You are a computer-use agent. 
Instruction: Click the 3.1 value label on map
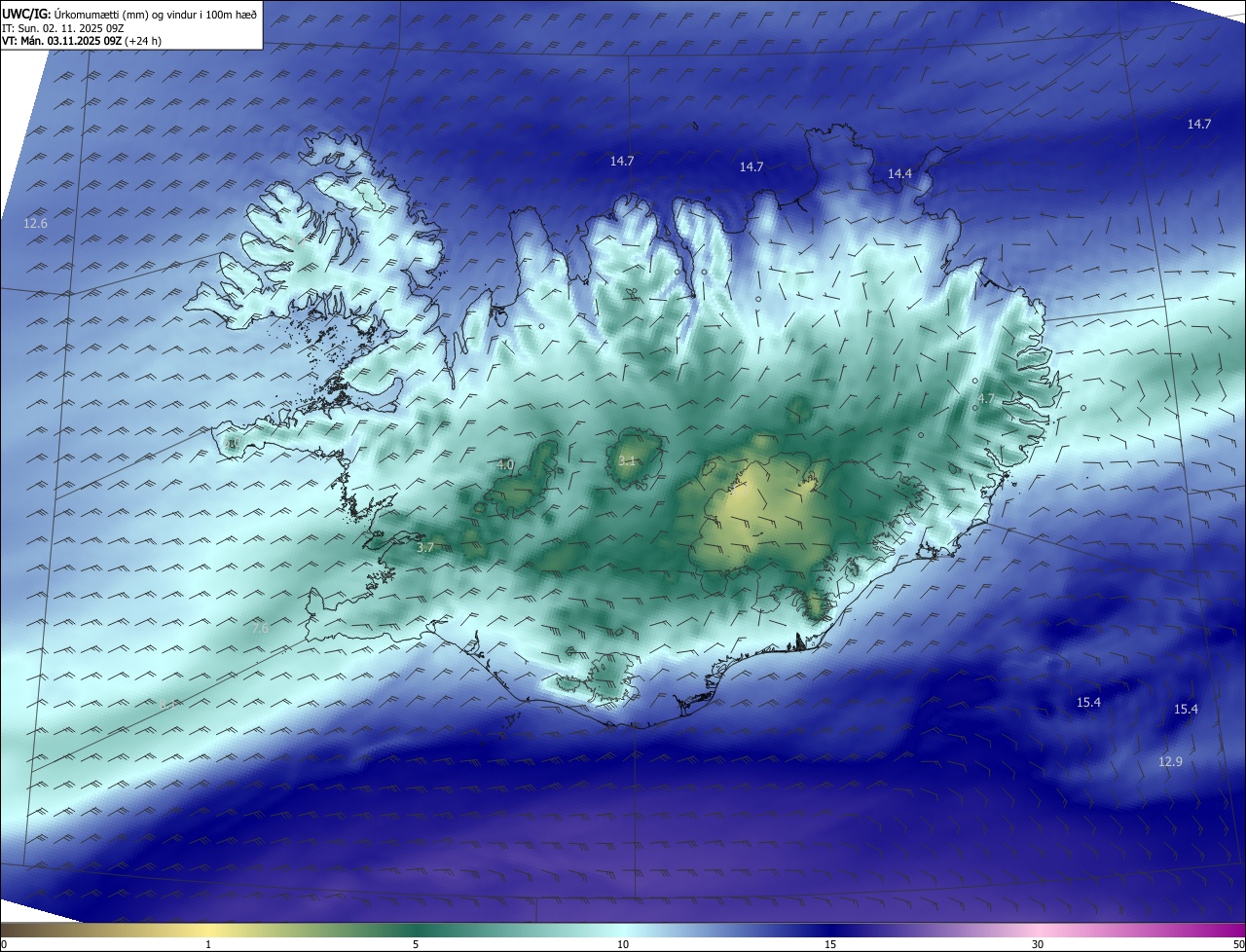click(x=627, y=460)
